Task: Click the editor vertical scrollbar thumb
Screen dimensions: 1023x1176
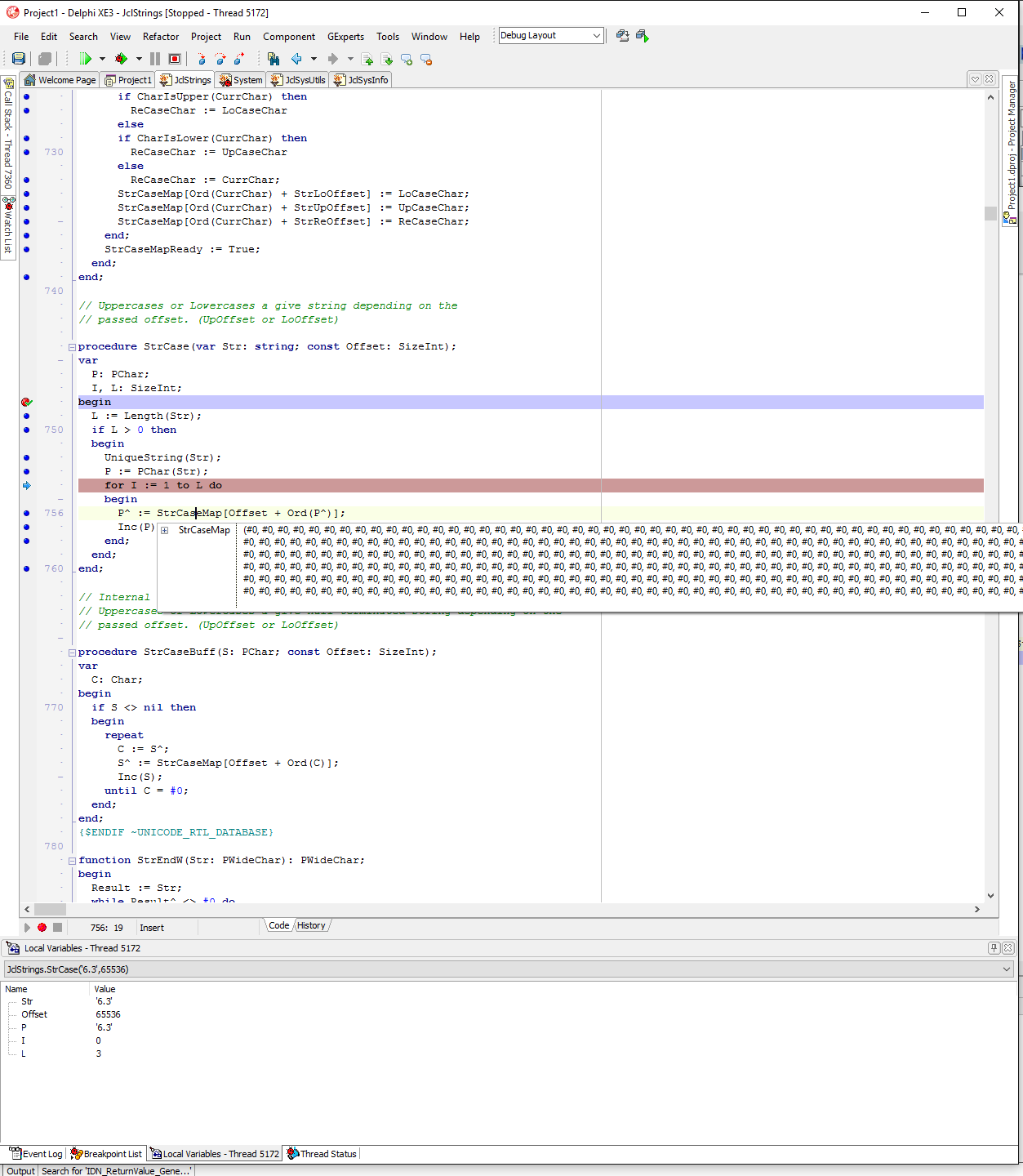Action: 990,214
